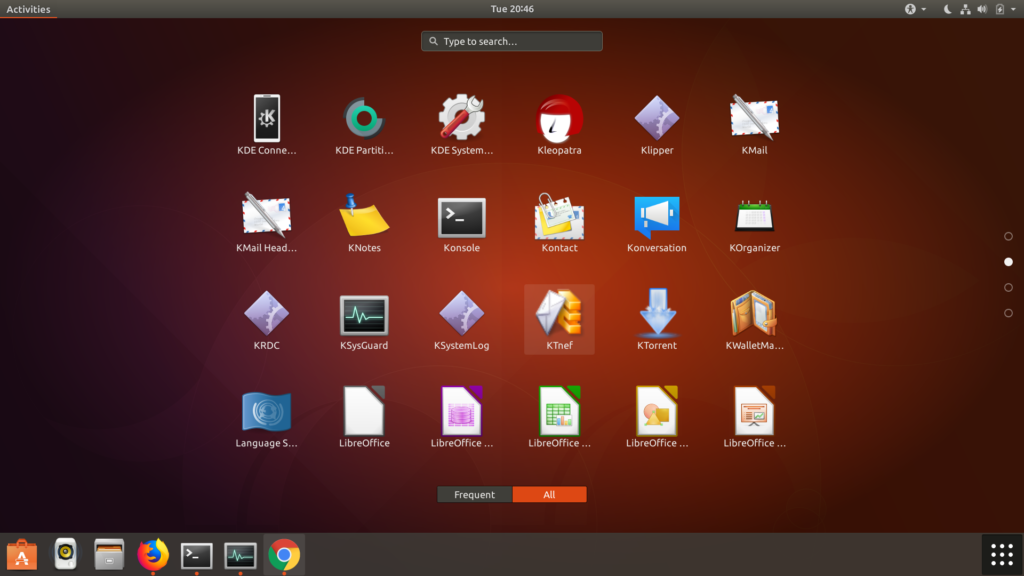
Task: Open System Monitor in the dock
Action: point(240,555)
